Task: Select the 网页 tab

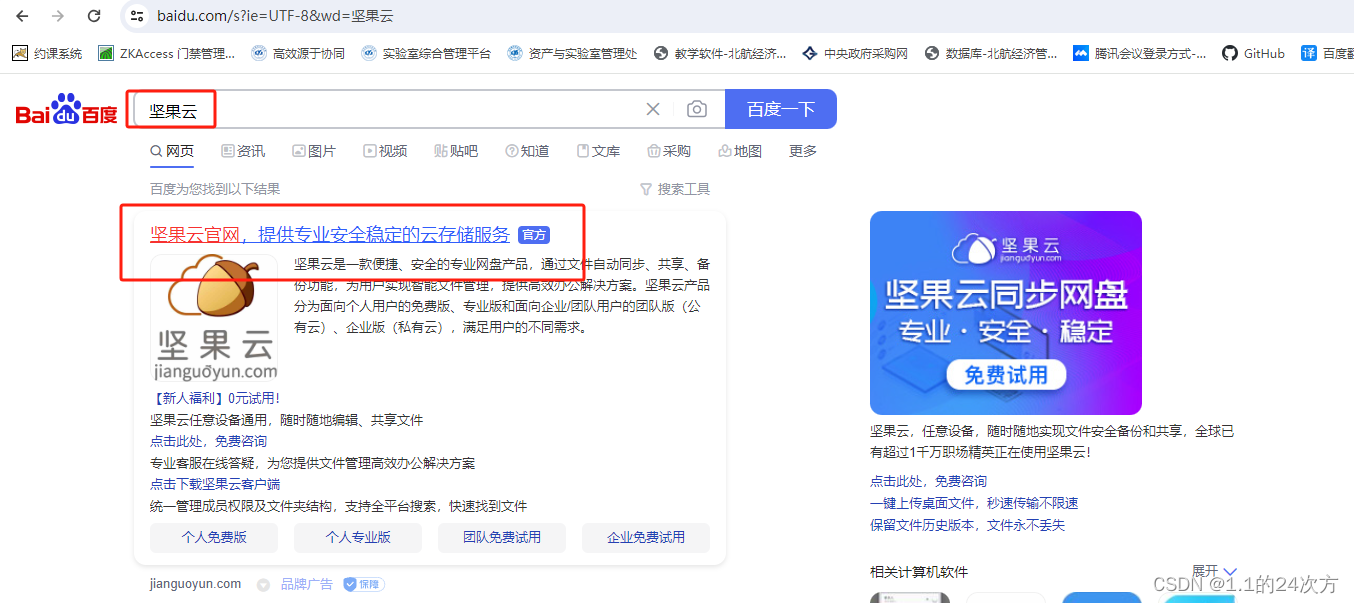Action: [172, 151]
